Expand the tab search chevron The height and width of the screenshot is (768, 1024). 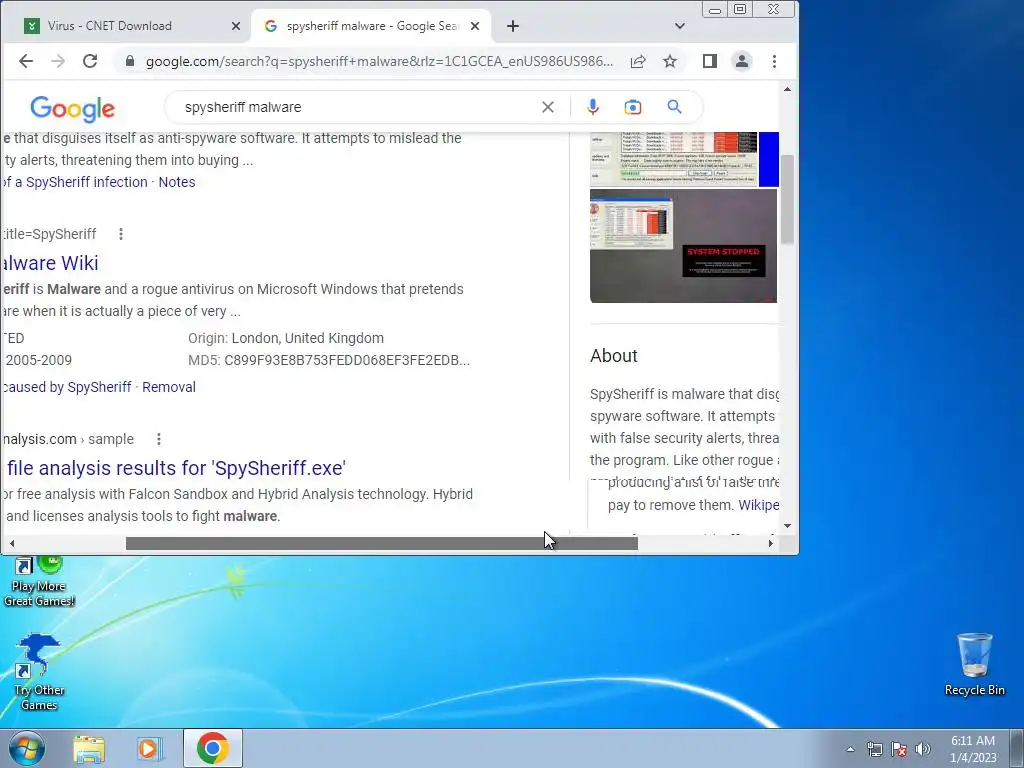pos(680,26)
